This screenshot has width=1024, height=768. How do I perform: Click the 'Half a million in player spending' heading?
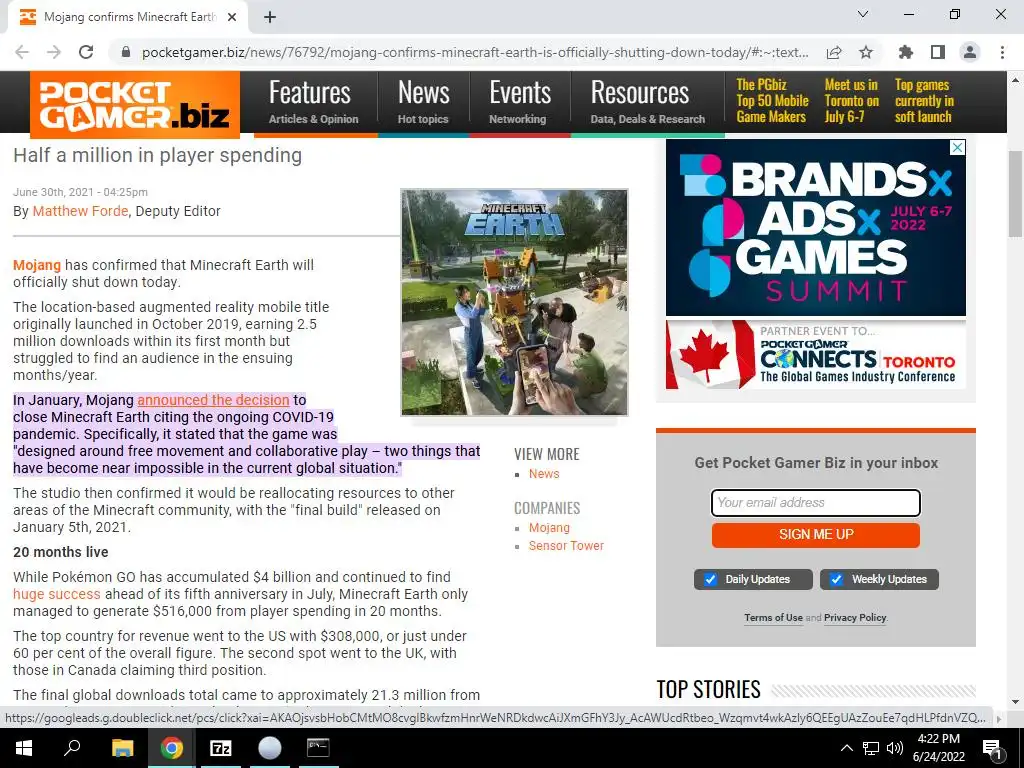pos(157,155)
